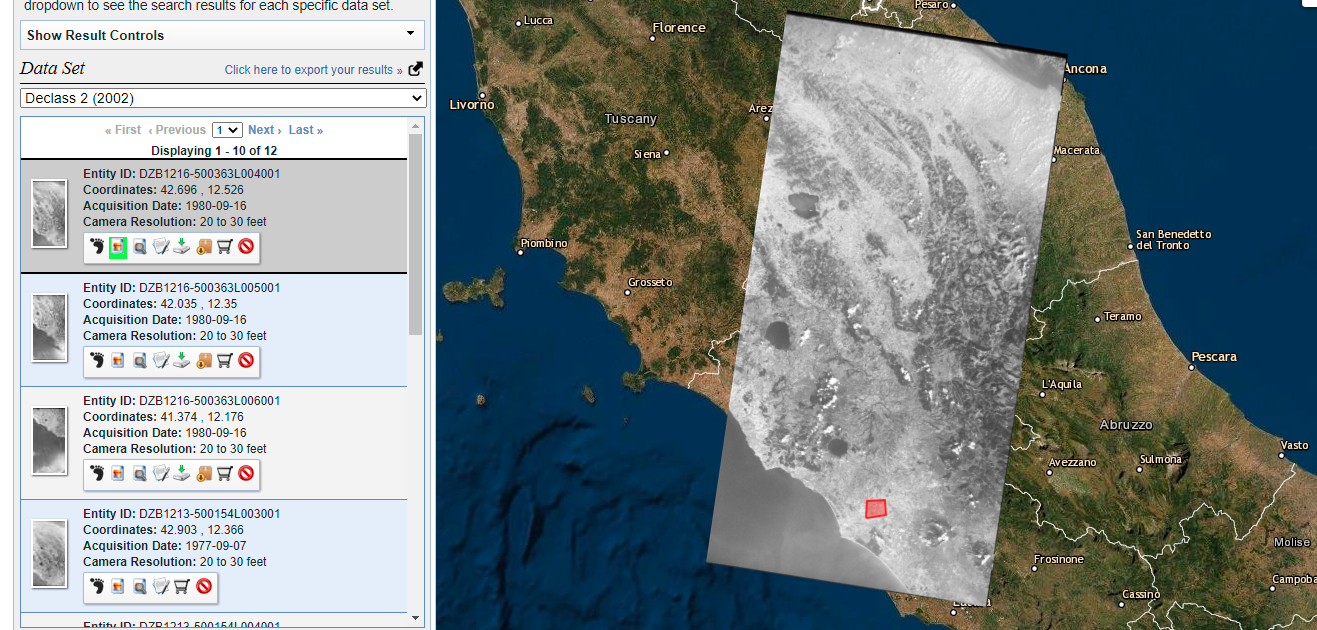The height and width of the screenshot is (630, 1317).
Task: Show browse overlay for DZB1213-500154L003001
Action: pyautogui.click(x=118, y=587)
